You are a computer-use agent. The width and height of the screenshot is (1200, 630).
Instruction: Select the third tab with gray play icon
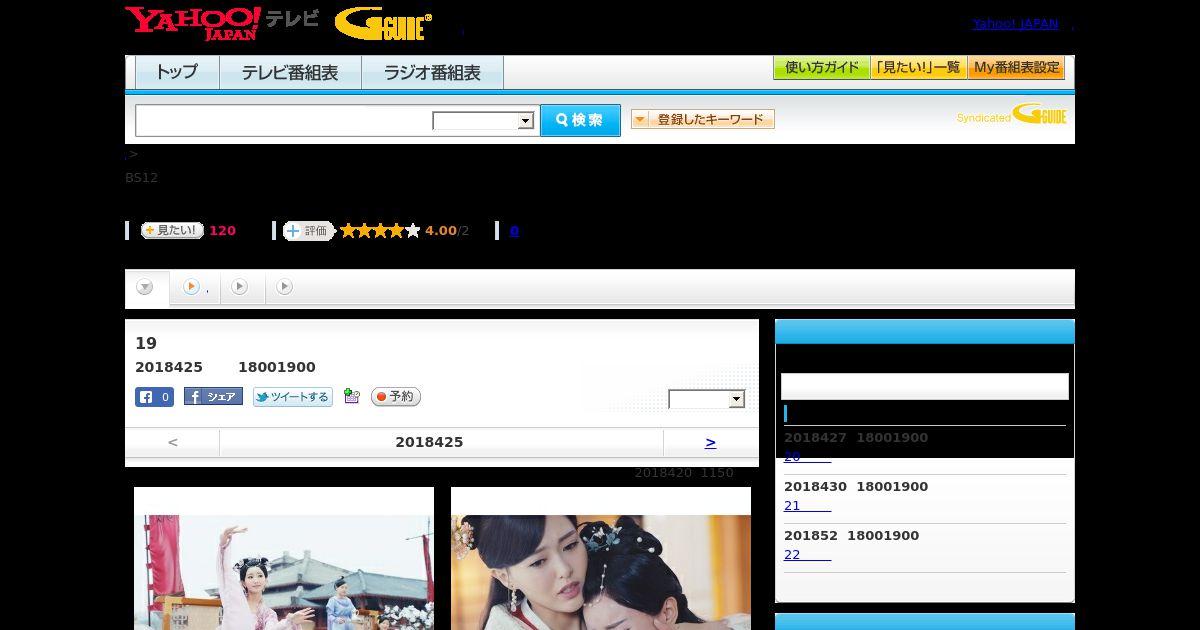[x=240, y=287]
